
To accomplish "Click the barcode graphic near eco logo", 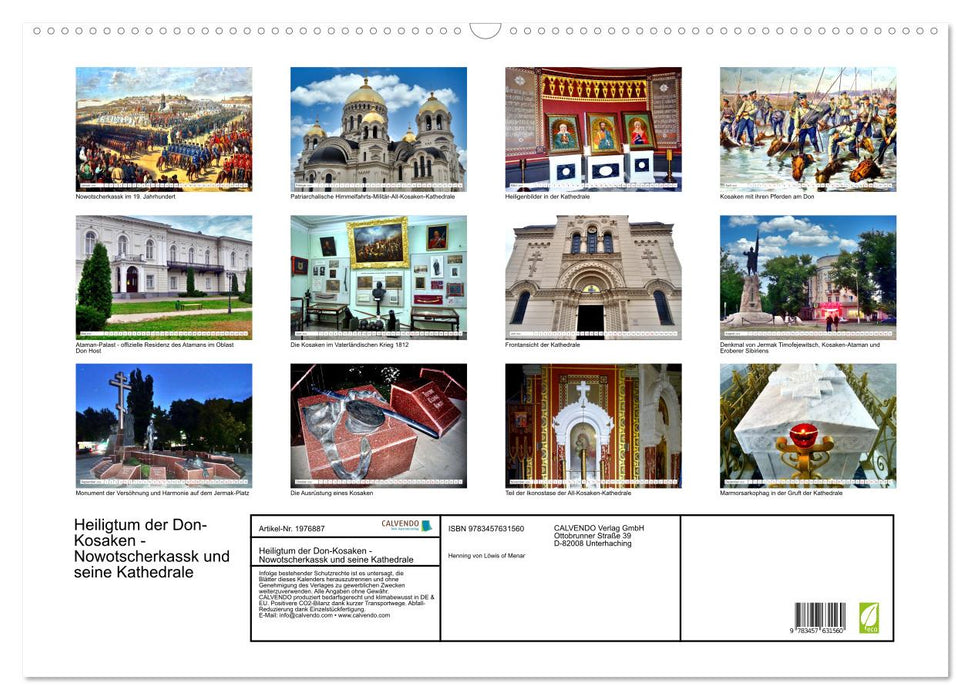I will (820, 615).
